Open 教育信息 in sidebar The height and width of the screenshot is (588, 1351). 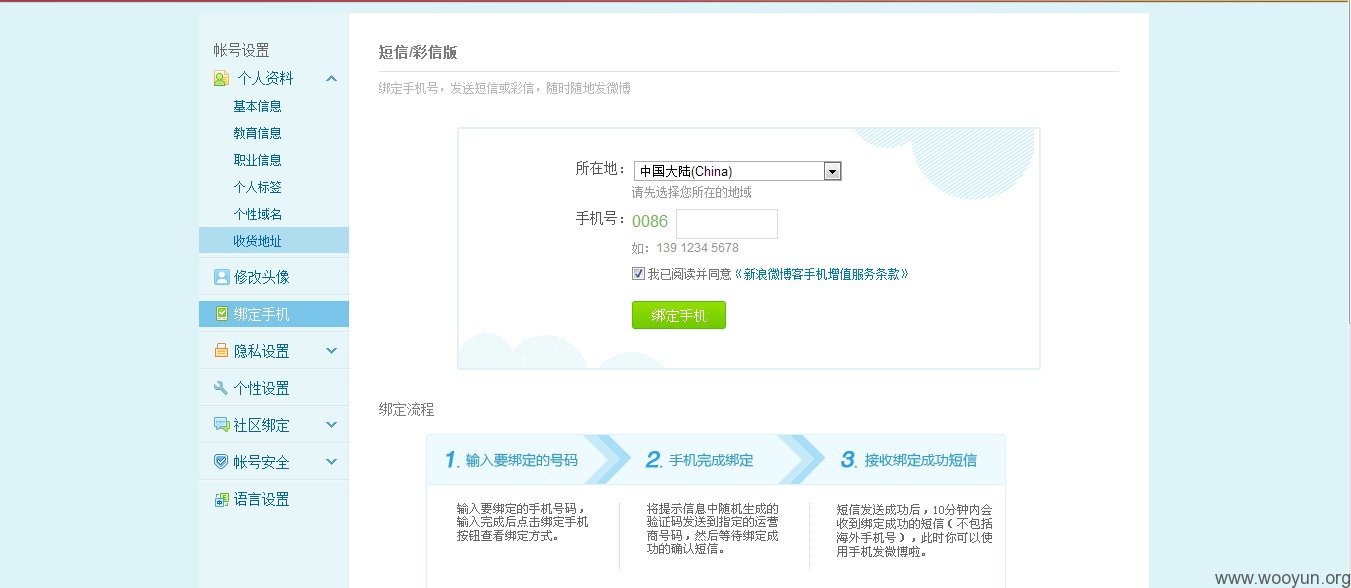tap(257, 133)
